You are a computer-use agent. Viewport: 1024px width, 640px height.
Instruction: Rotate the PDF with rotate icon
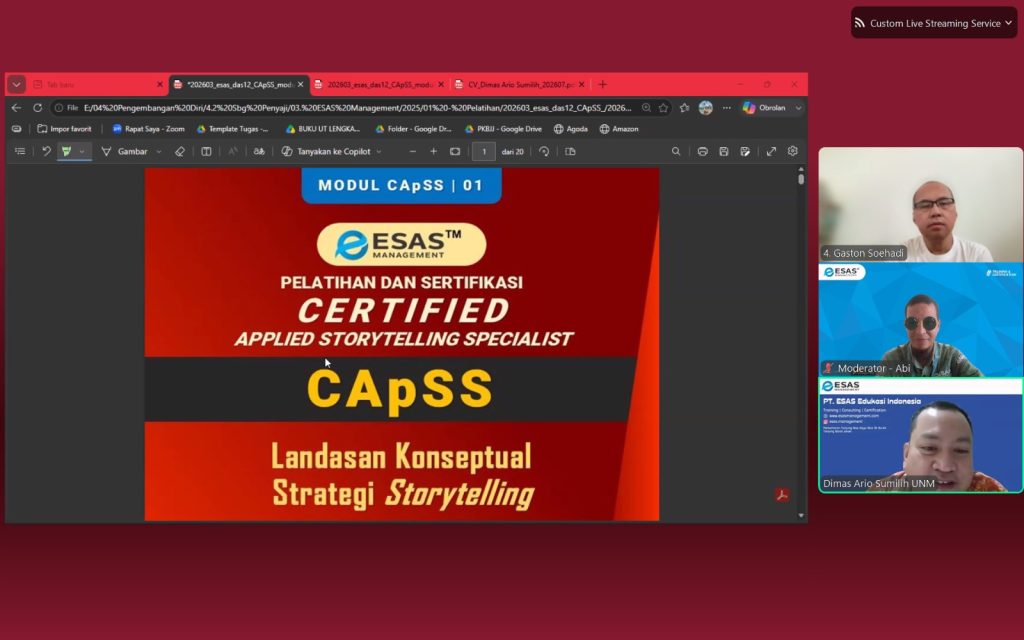pos(544,152)
